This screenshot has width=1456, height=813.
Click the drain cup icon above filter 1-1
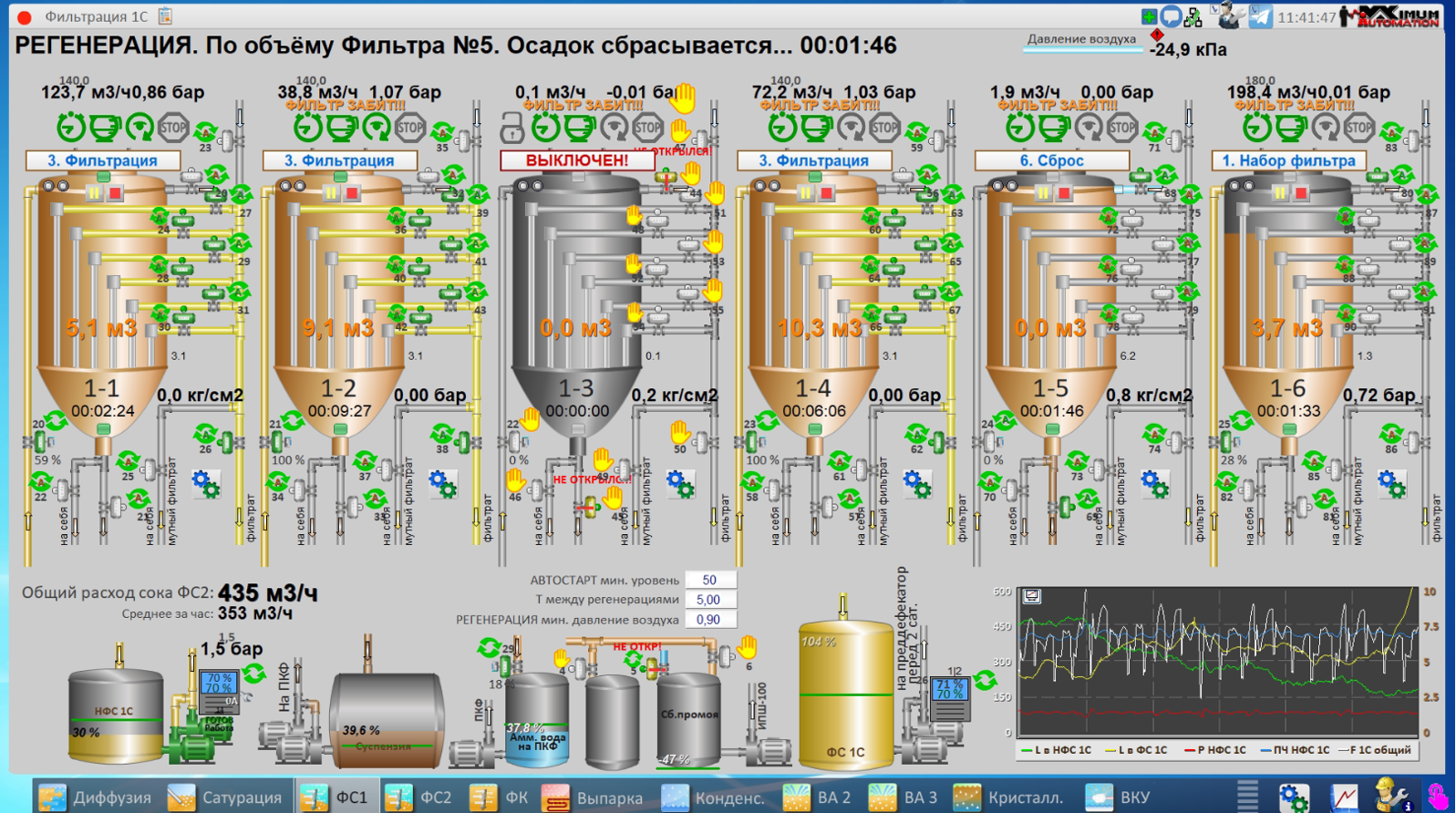[x=105, y=127]
